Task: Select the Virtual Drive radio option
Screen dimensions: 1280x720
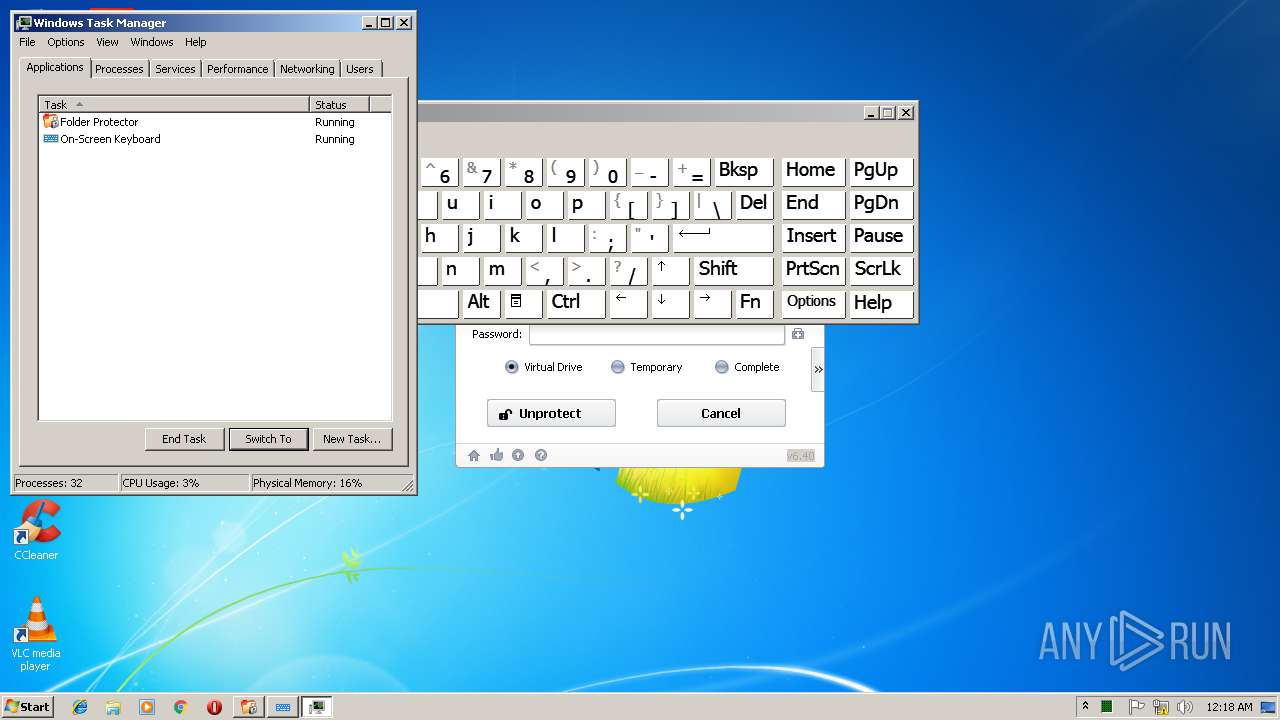Action: [544, 367]
